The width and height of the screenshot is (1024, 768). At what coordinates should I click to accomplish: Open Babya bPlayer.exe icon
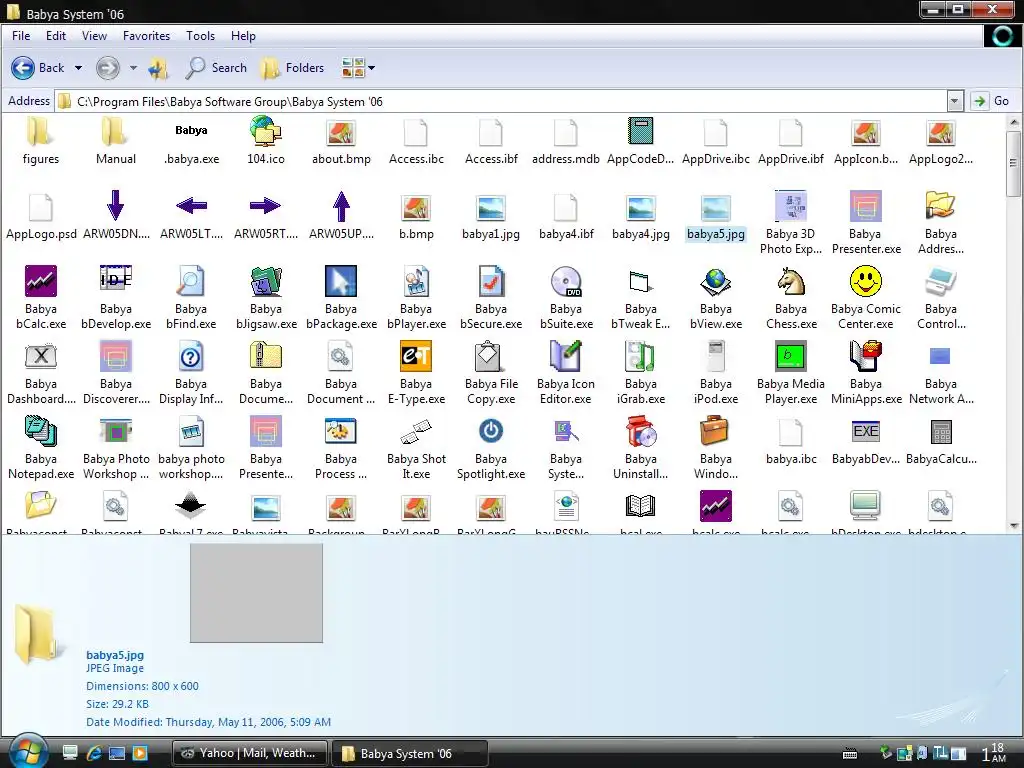[x=416, y=281]
